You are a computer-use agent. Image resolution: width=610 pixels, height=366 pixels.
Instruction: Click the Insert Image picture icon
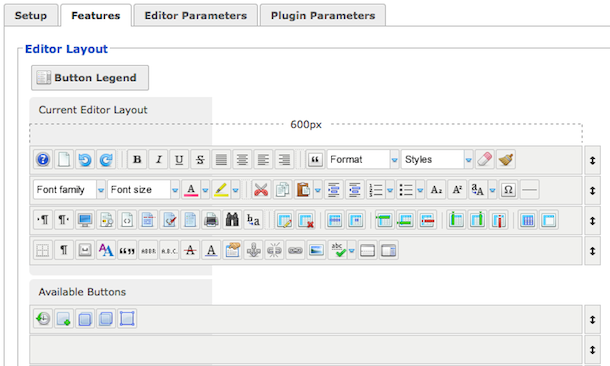tap(316, 250)
